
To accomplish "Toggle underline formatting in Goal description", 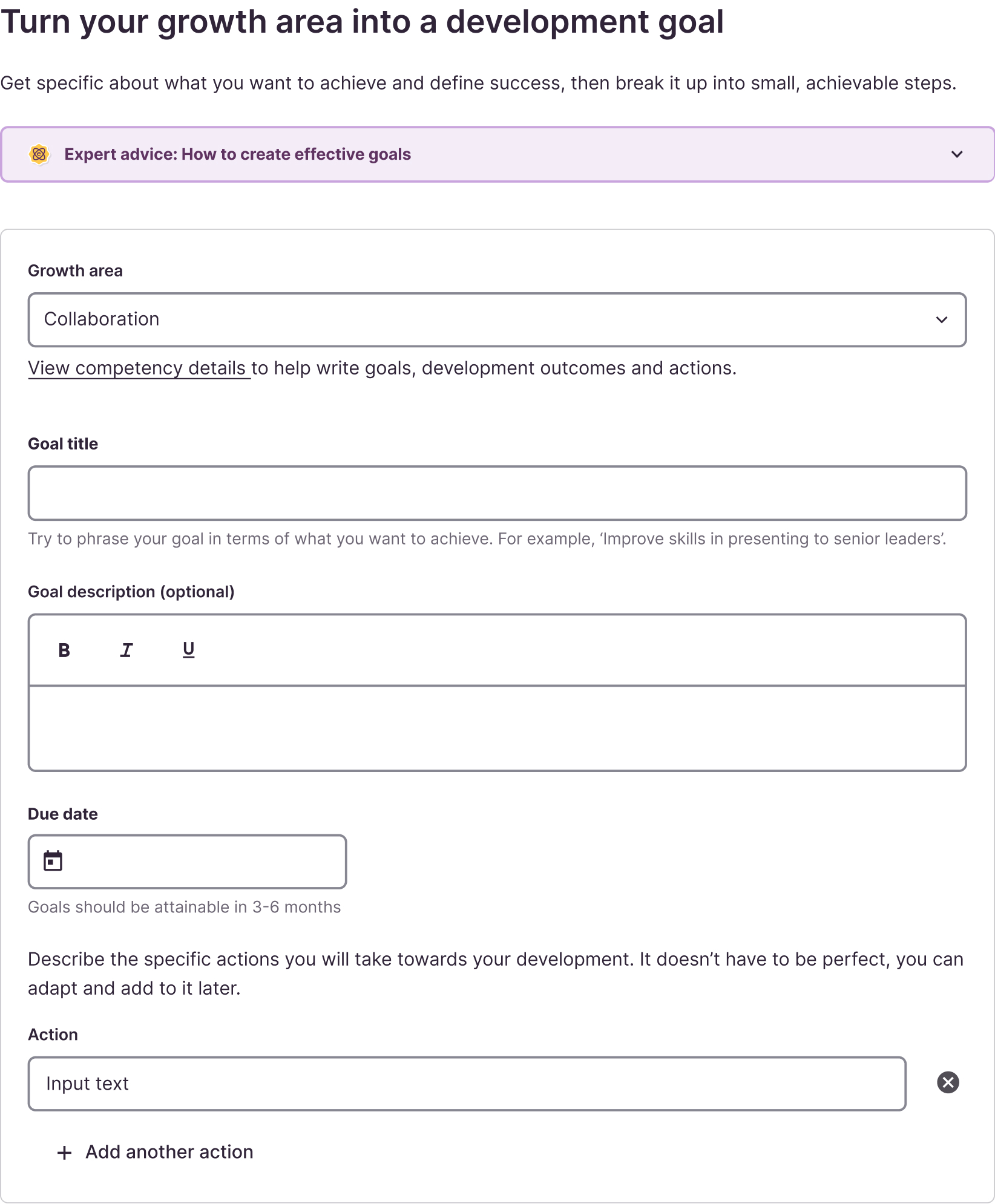I will pyautogui.click(x=188, y=650).
